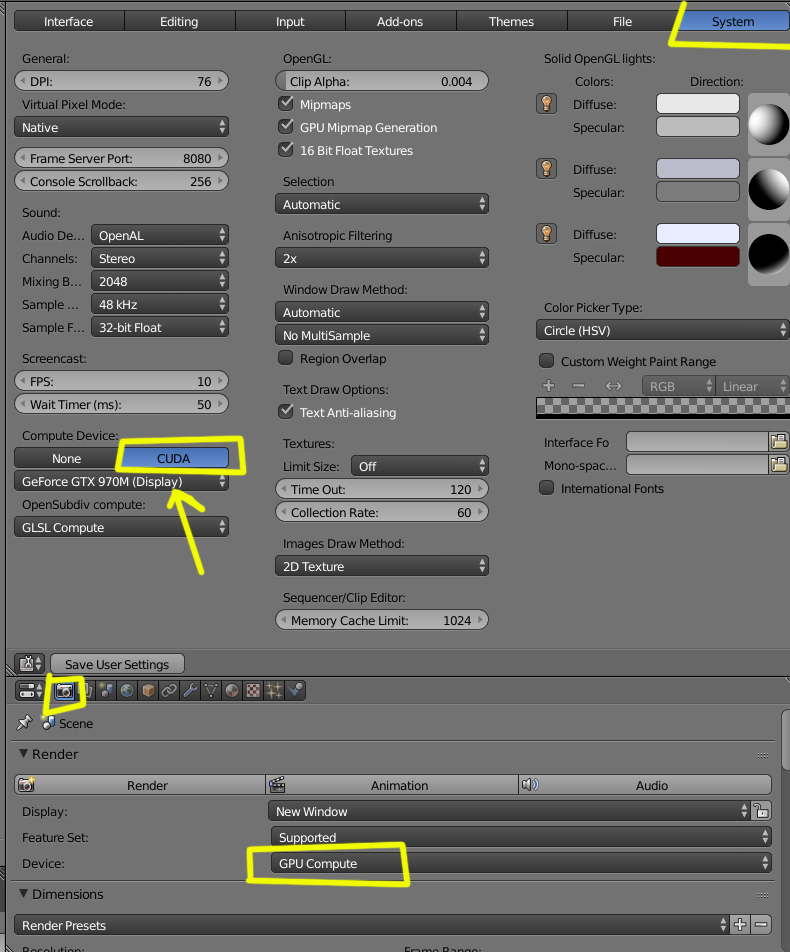
Task: Open the Physics properties tab
Action: 295,691
